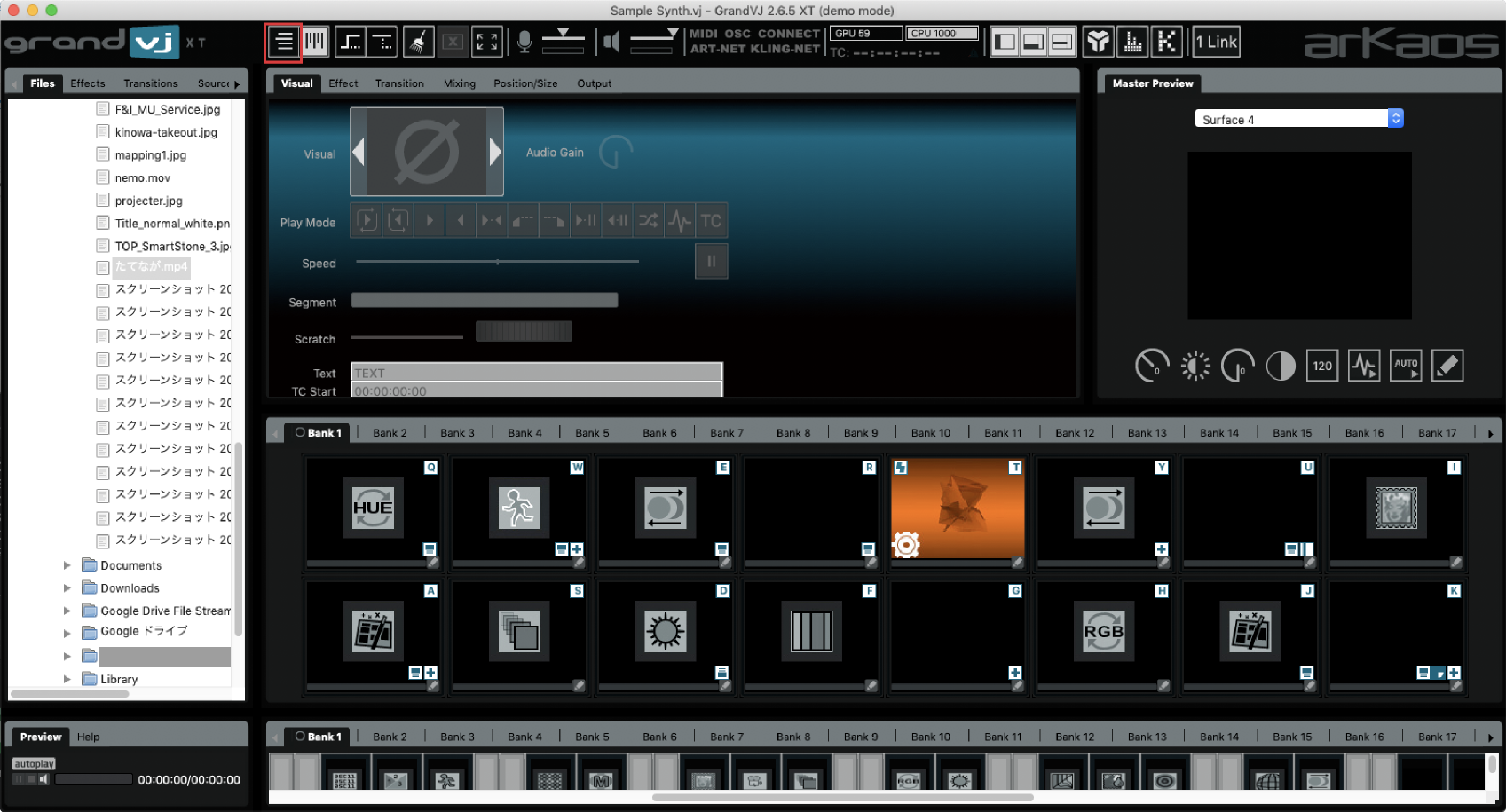1506x812 pixels.
Task: Switch to the Mixing tab
Action: click(460, 83)
